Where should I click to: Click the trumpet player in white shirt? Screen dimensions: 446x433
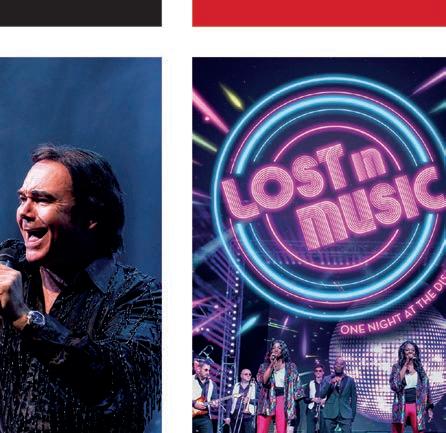point(245,398)
